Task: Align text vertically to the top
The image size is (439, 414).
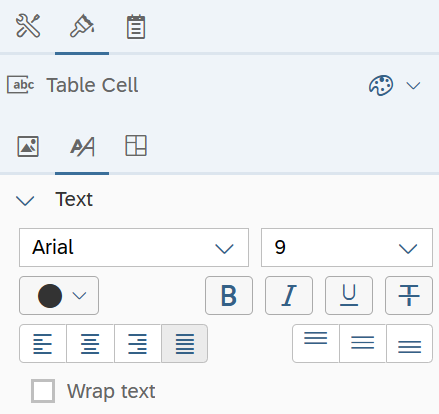Action: tap(316, 343)
